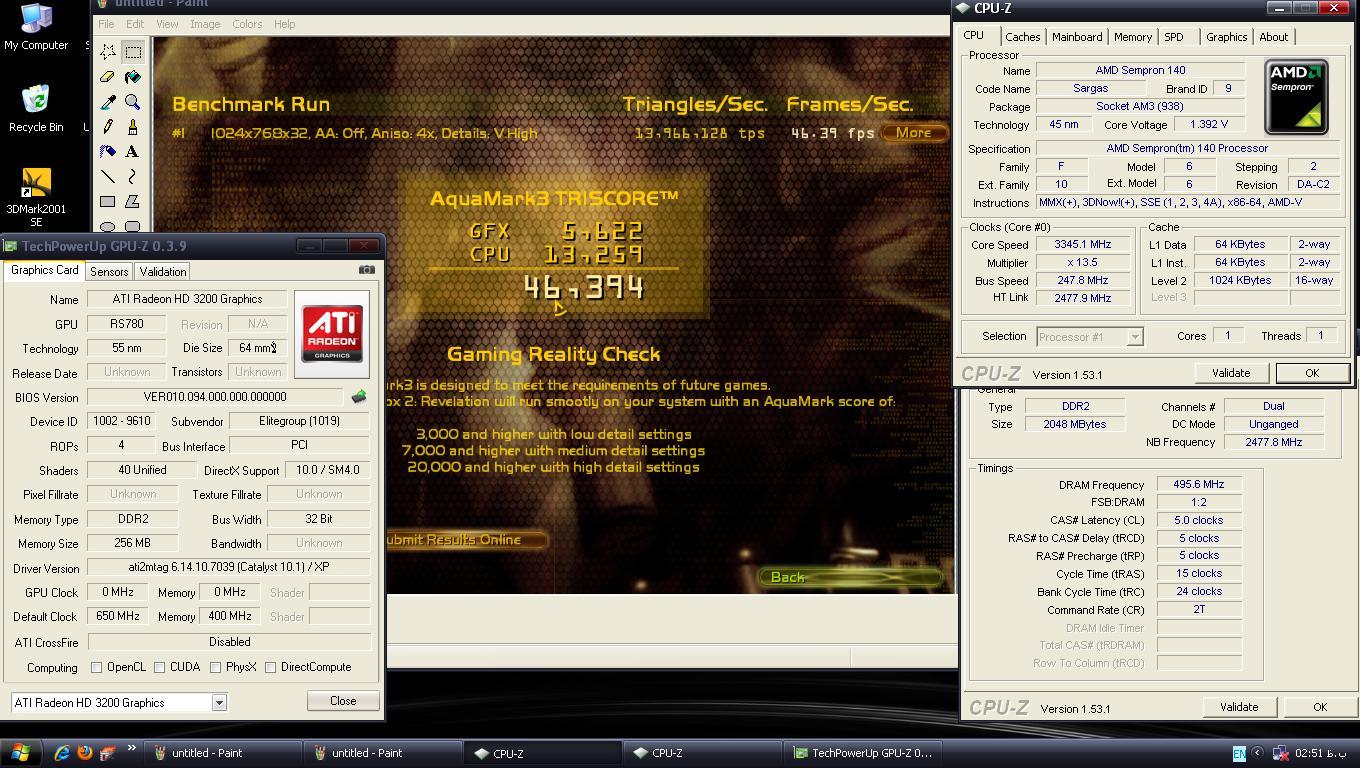Open the Memory tab in CPU-Z

tap(1133, 37)
